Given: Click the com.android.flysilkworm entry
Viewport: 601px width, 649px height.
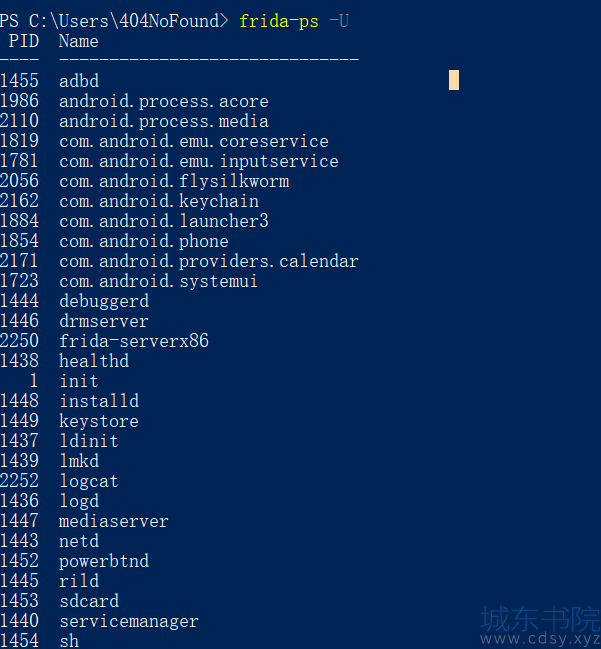Looking at the screenshot, I should click(174, 181).
